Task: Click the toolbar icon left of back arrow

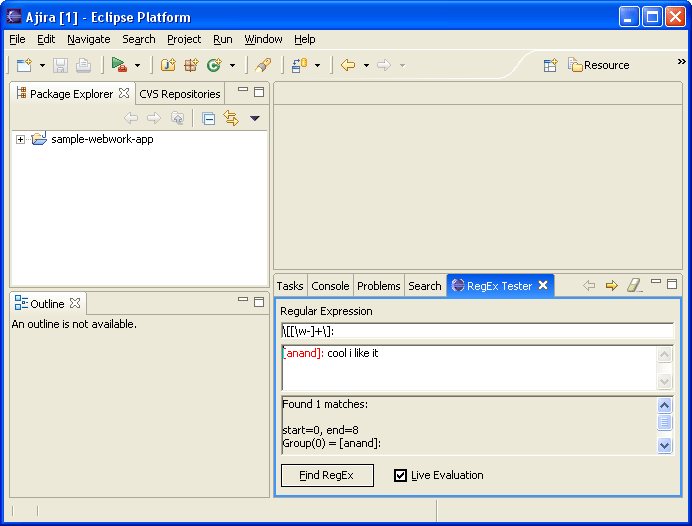Action: [x=299, y=65]
